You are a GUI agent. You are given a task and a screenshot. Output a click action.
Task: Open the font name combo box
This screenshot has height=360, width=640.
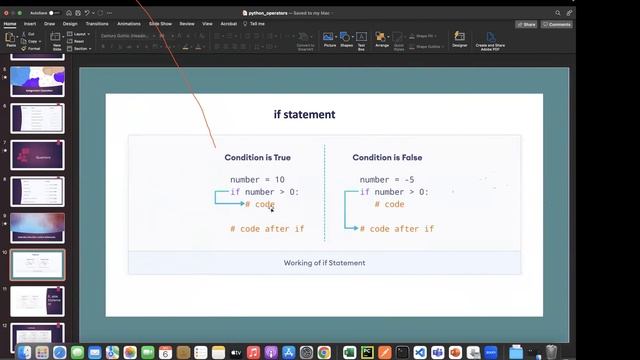pyautogui.click(x=128, y=36)
